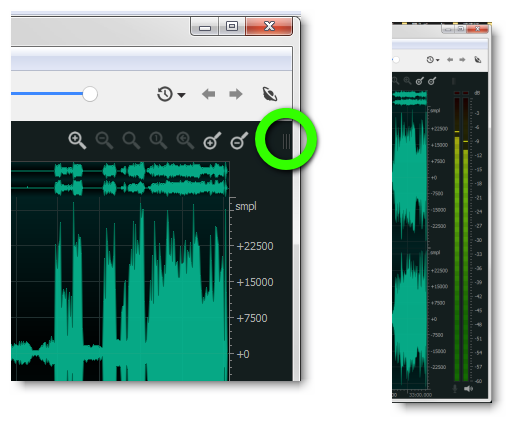515x426 pixels.
Task: Click the -60 dB scale mark
Action: 478,381
